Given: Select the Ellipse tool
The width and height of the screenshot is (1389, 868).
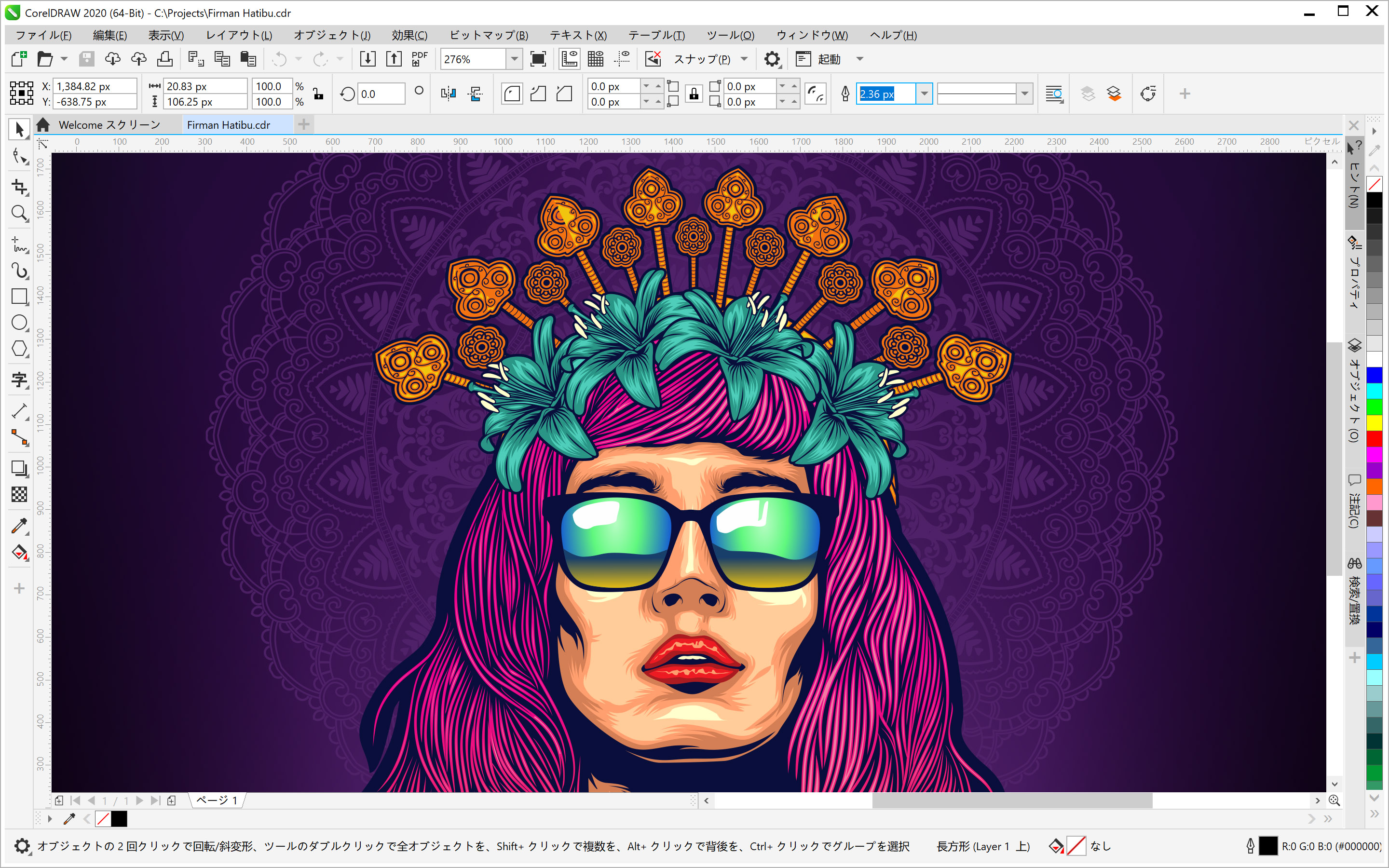Looking at the screenshot, I should click(19, 323).
